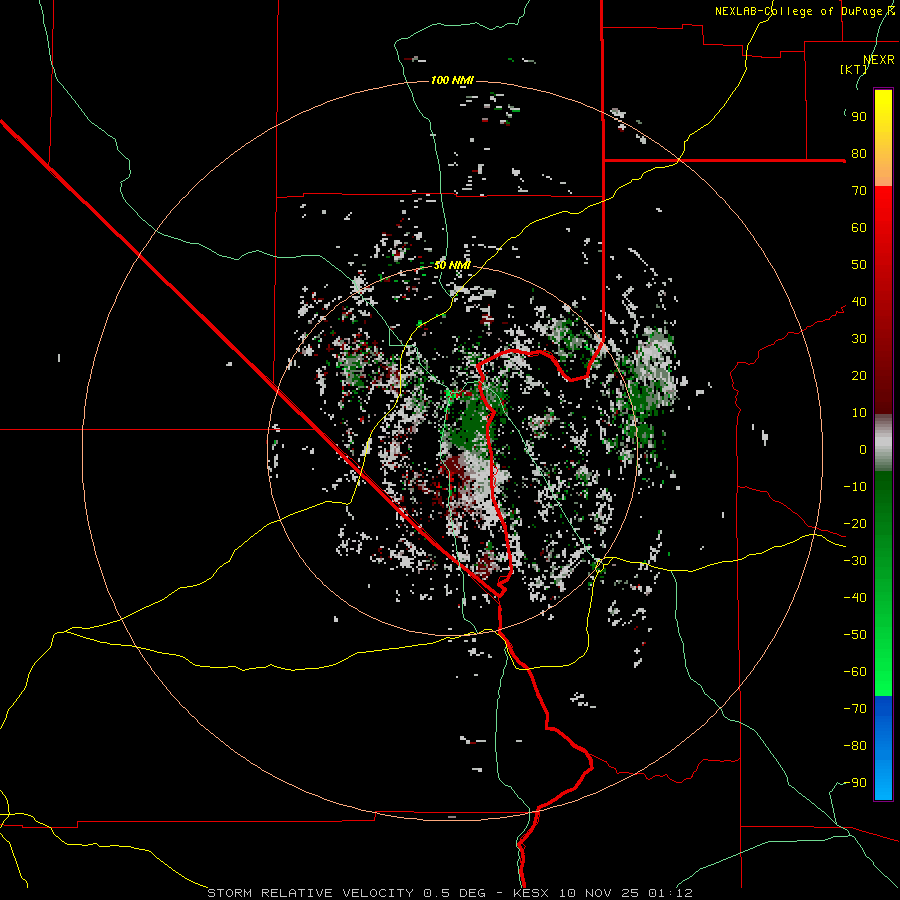The height and width of the screenshot is (900, 900).
Task: Click the 50 value on velocity scale
Action: (x=859, y=265)
